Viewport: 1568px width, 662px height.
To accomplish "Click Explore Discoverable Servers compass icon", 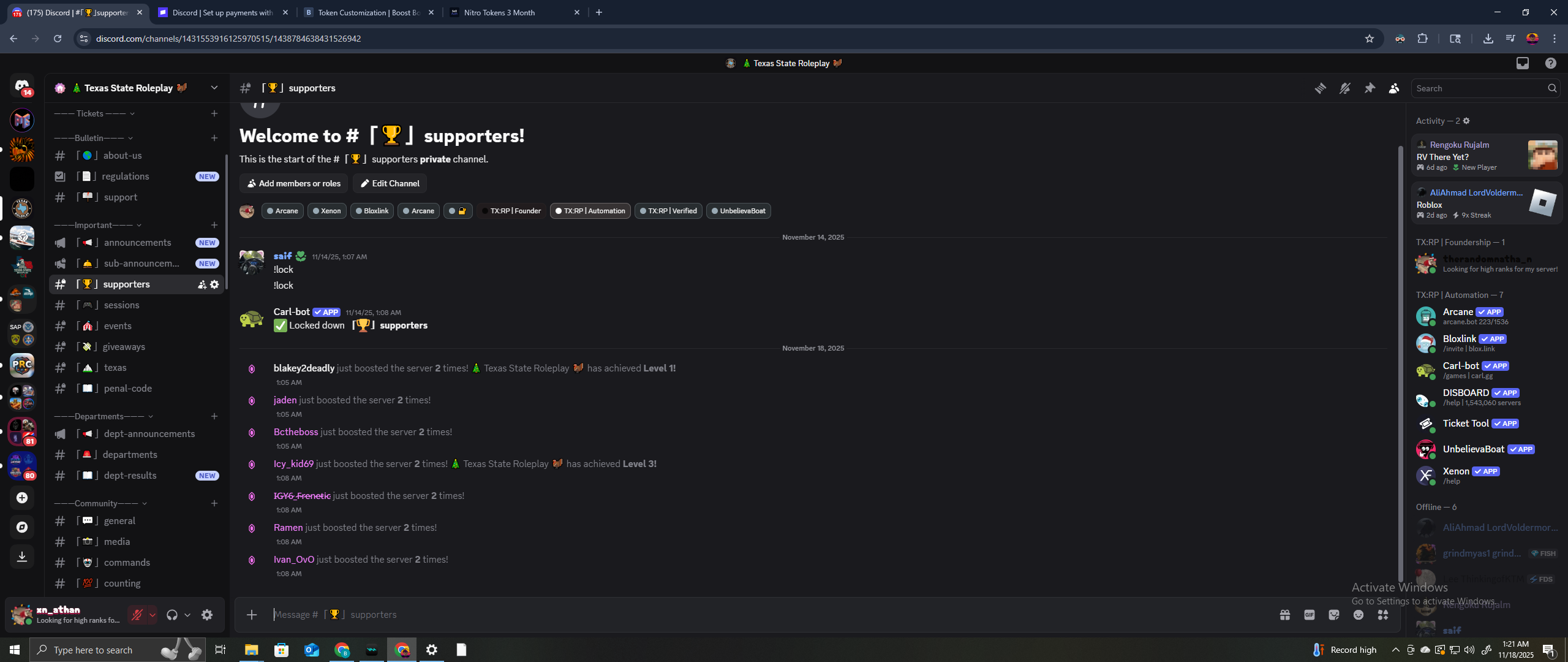I will point(22,527).
